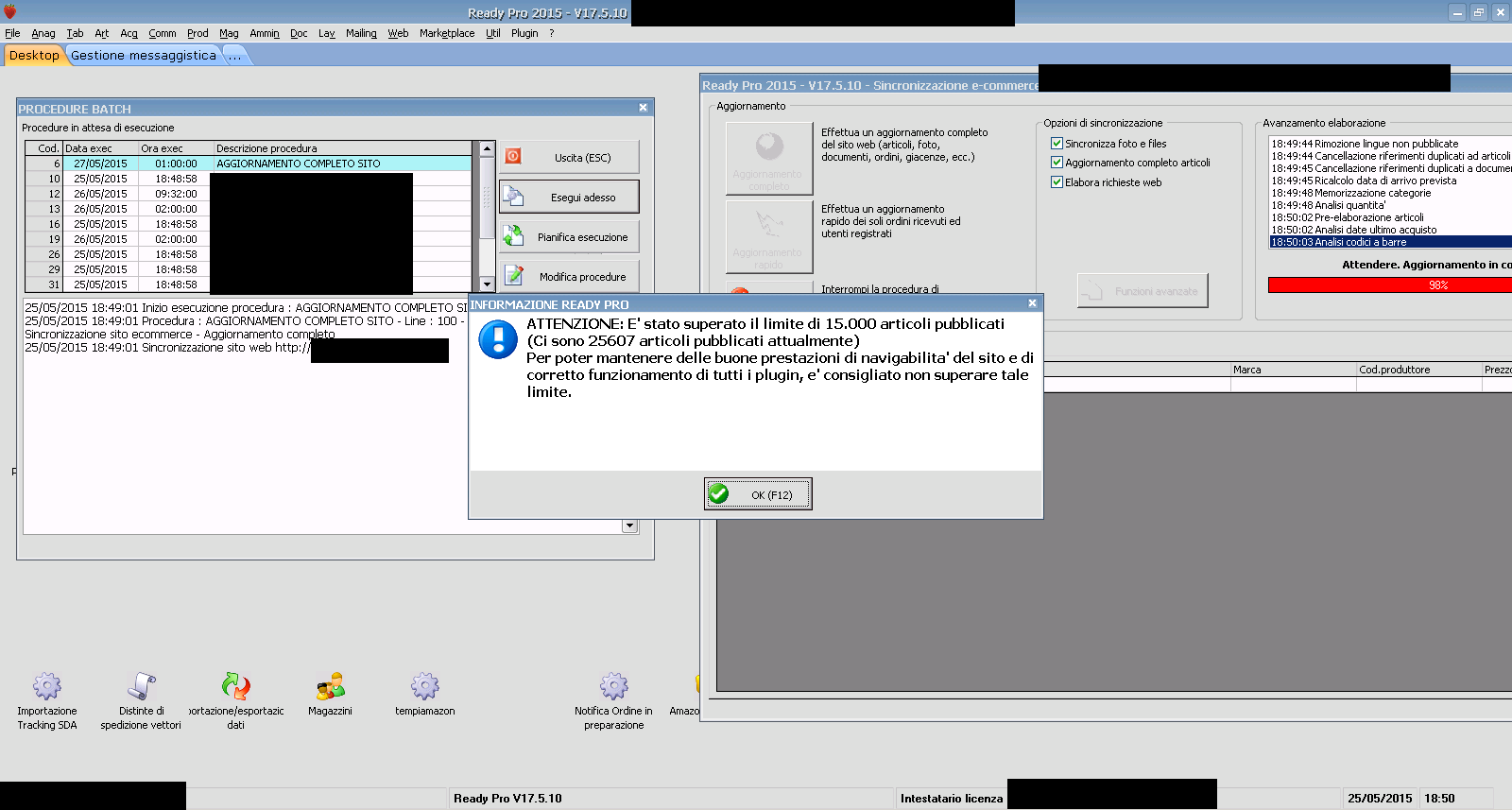Click the Ready Pro app logo icon

(9, 12)
